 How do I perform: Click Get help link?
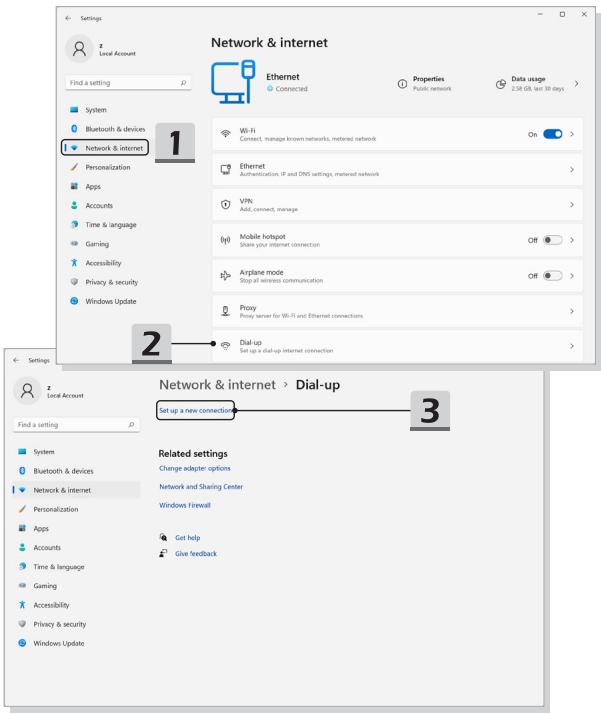188,537
